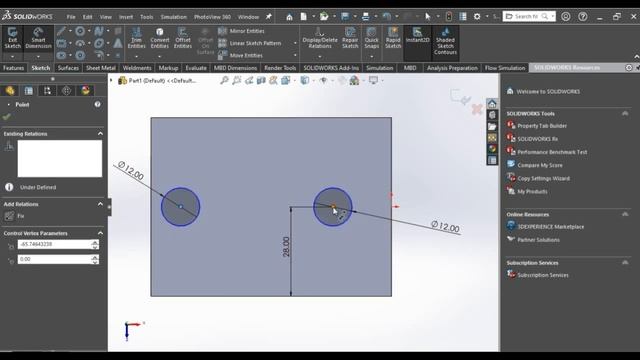The width and height of the screenshot is (640, 360).
Task: Open the ConfigurationManager tab icon
Action: click(x=47, y=90)
